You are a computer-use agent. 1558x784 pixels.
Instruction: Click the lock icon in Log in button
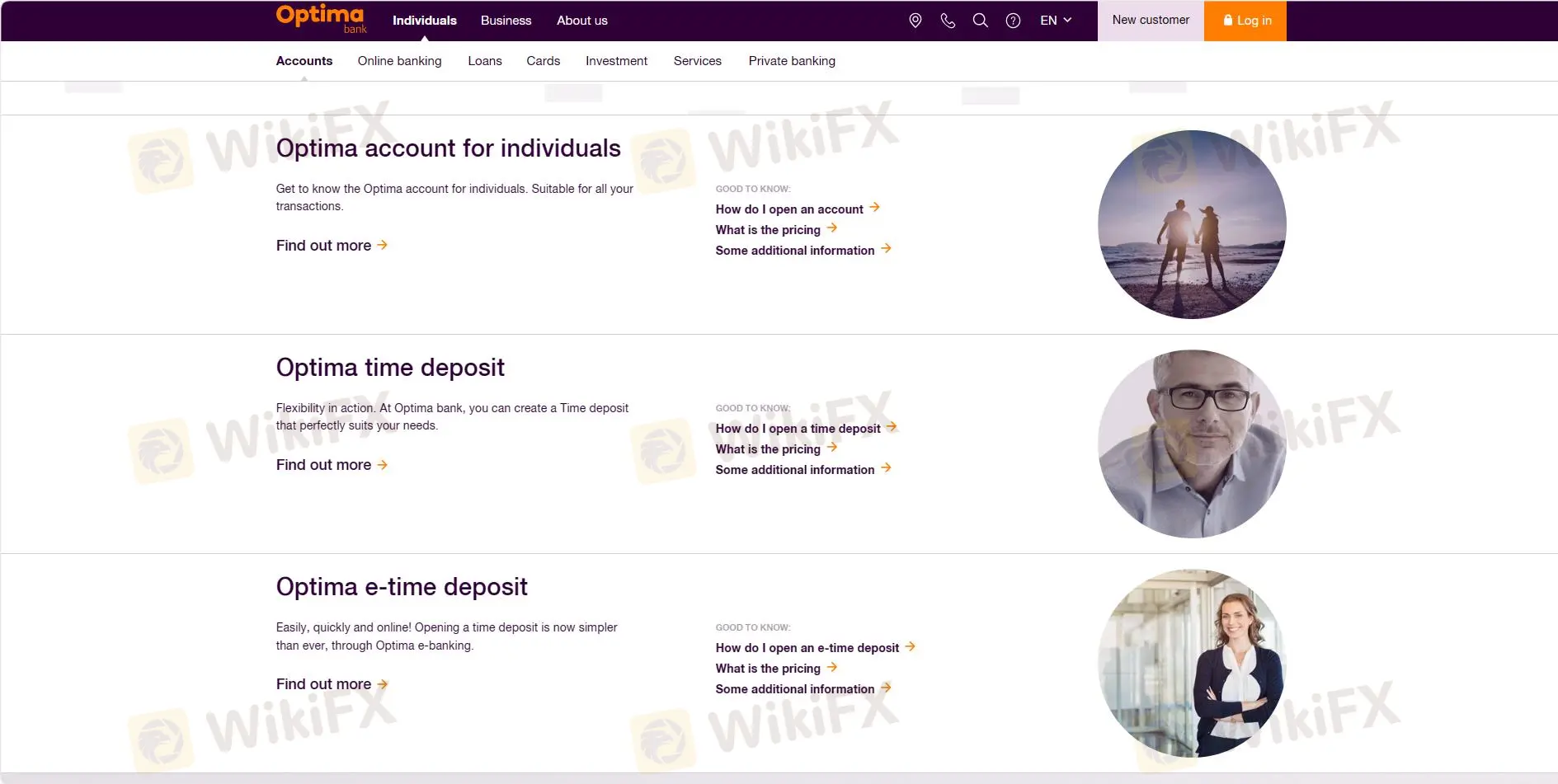pyautogui.click(x=1228, y=20)
